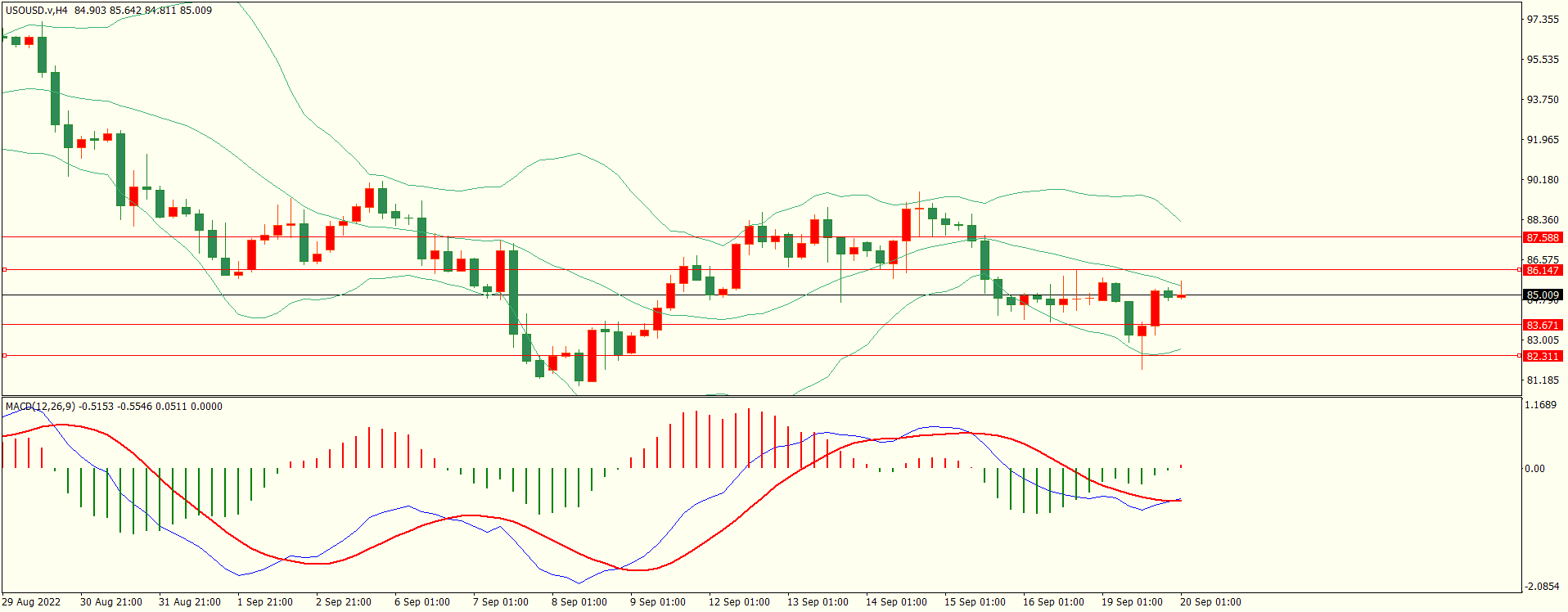Select the USOUSD.v,H4 chart title text
Viewport: 1568px width, 612px height.
[x=37, y=11]
